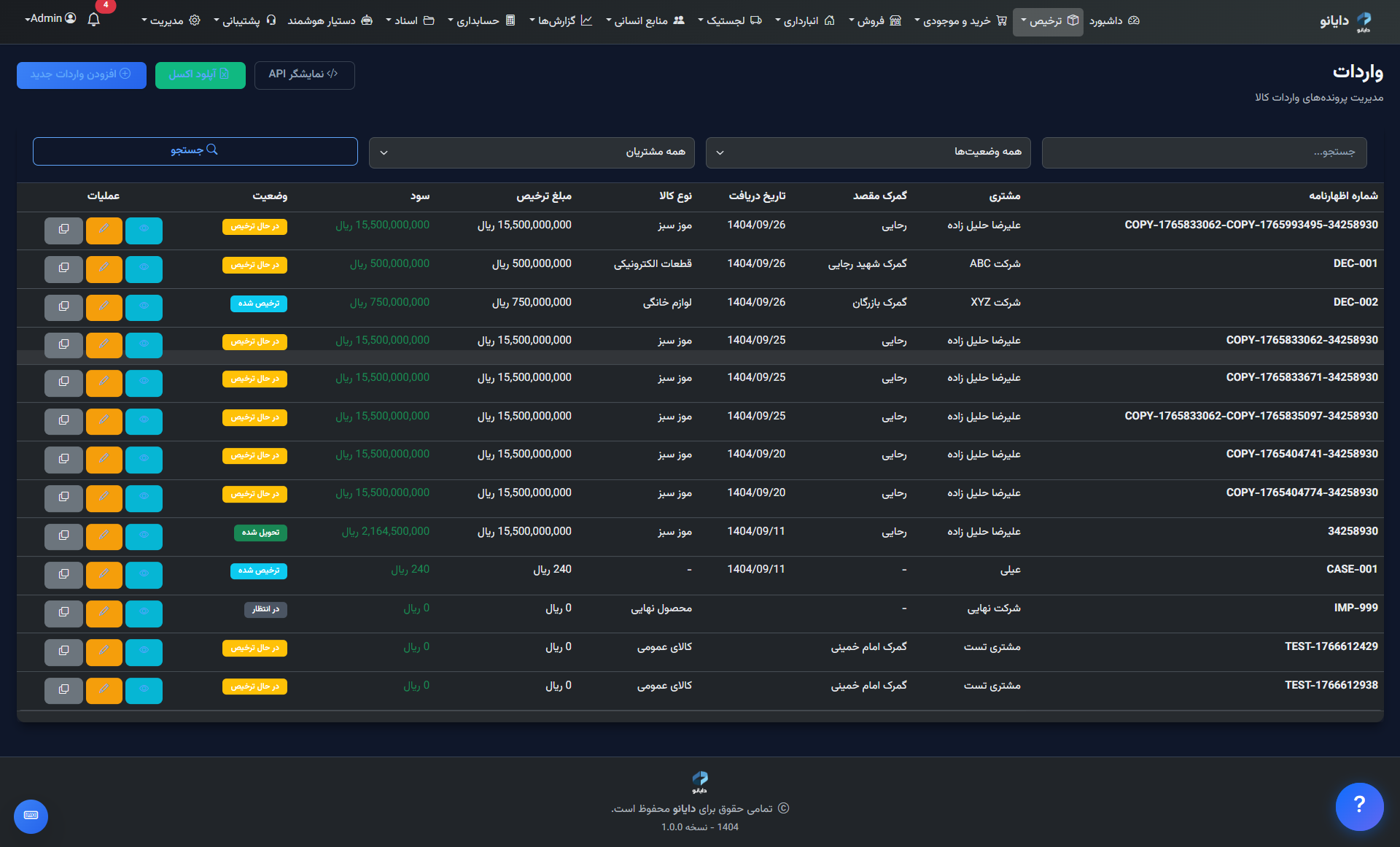Click the blue help question mark button
The image size is (1400, 847).
pyautogui.click(x=1359, y=805)
